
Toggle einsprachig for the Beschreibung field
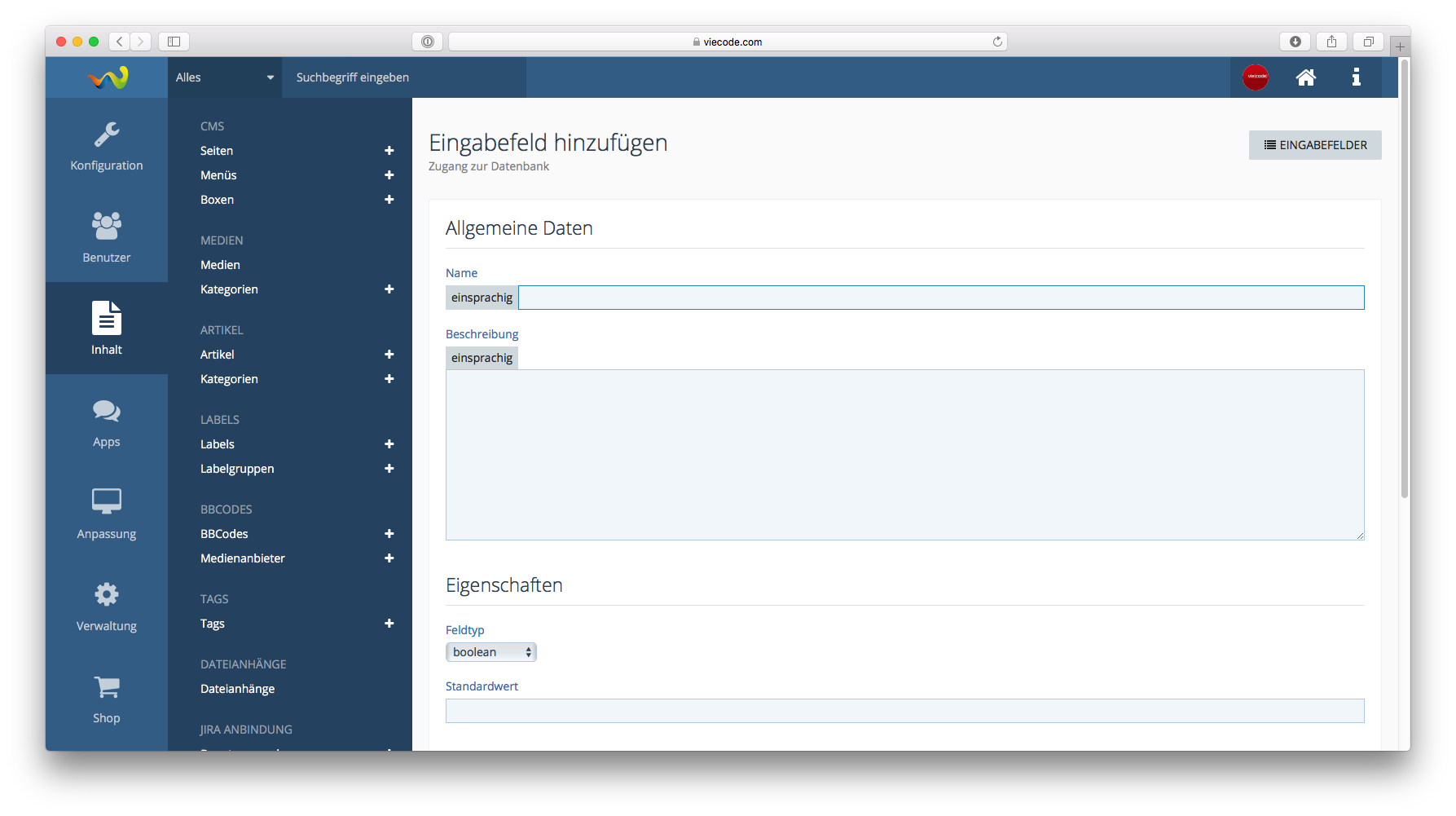482,358
